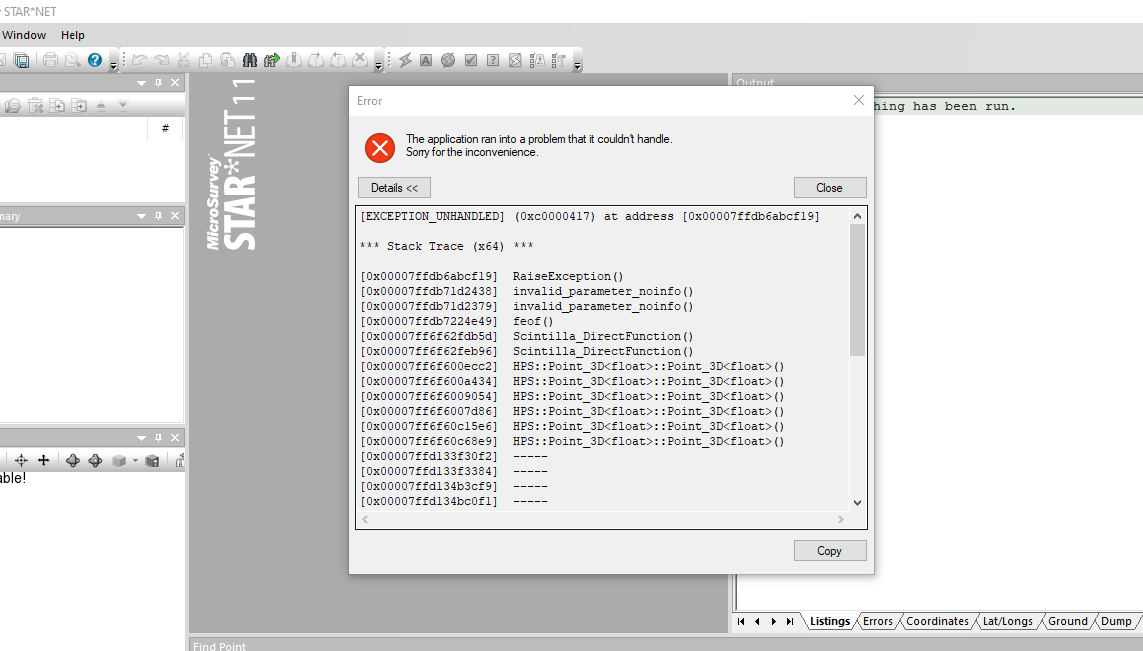Image resolution: width=1143 pixels, height=651 pixels.
Task: Pin the top-left panel with pushpin icon
Action: pyautogui.click(x=158, y=83)
